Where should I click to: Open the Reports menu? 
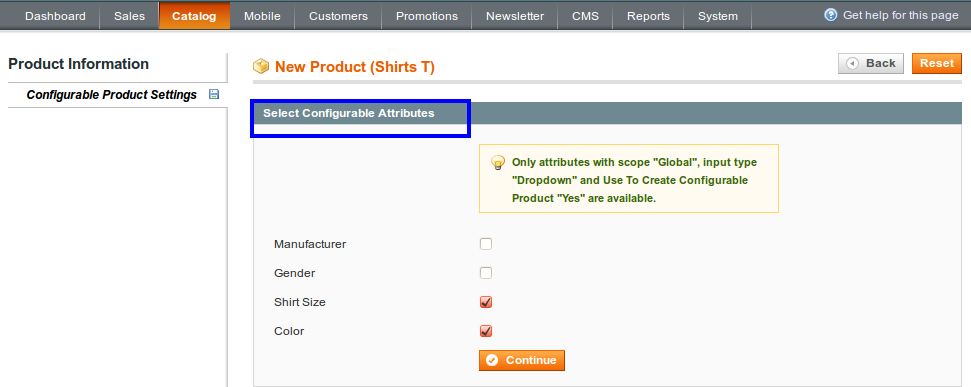click(x=648, y=16)
